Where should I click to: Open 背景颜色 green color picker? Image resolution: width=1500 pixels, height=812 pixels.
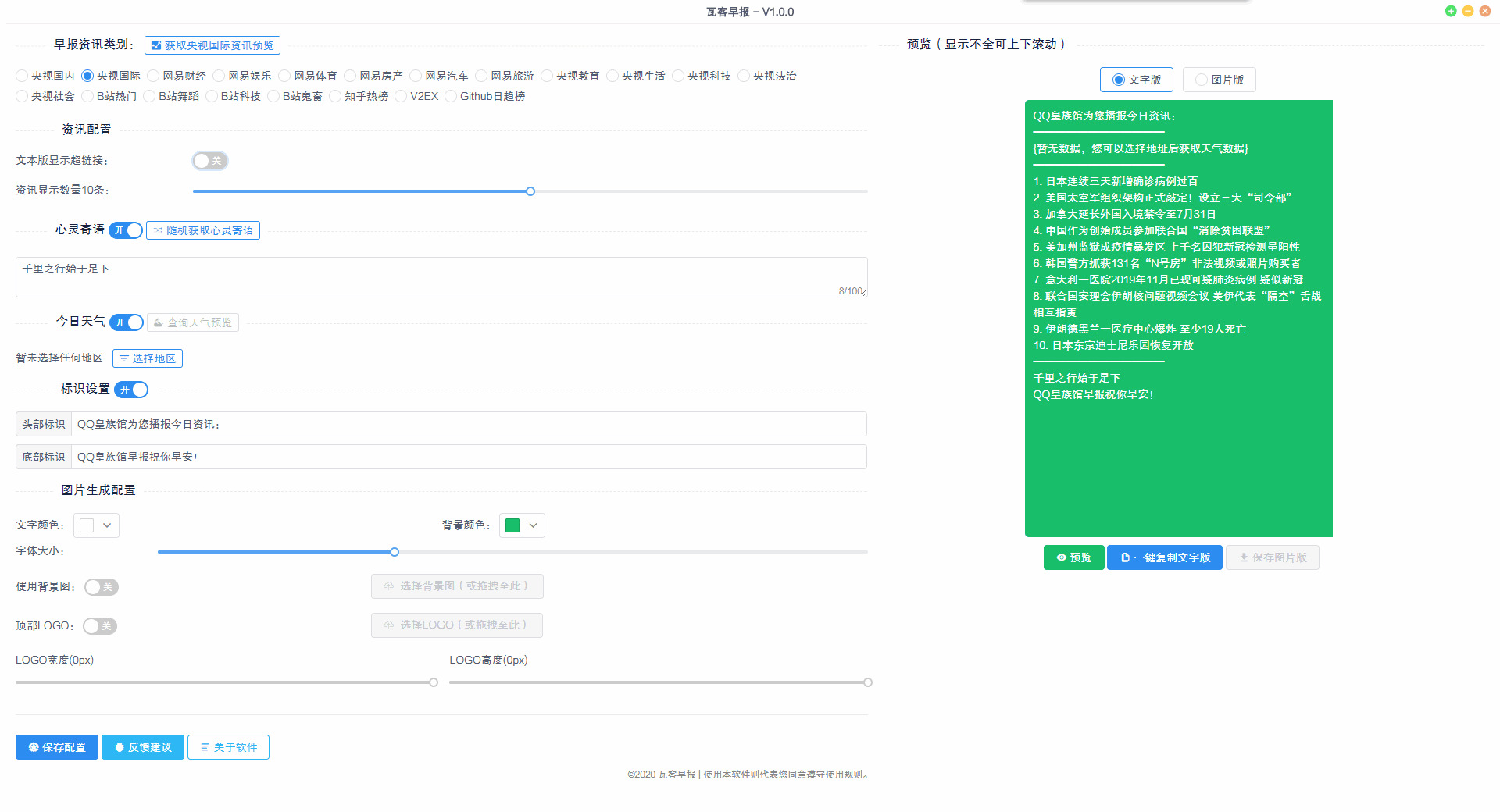pos(522,525)
